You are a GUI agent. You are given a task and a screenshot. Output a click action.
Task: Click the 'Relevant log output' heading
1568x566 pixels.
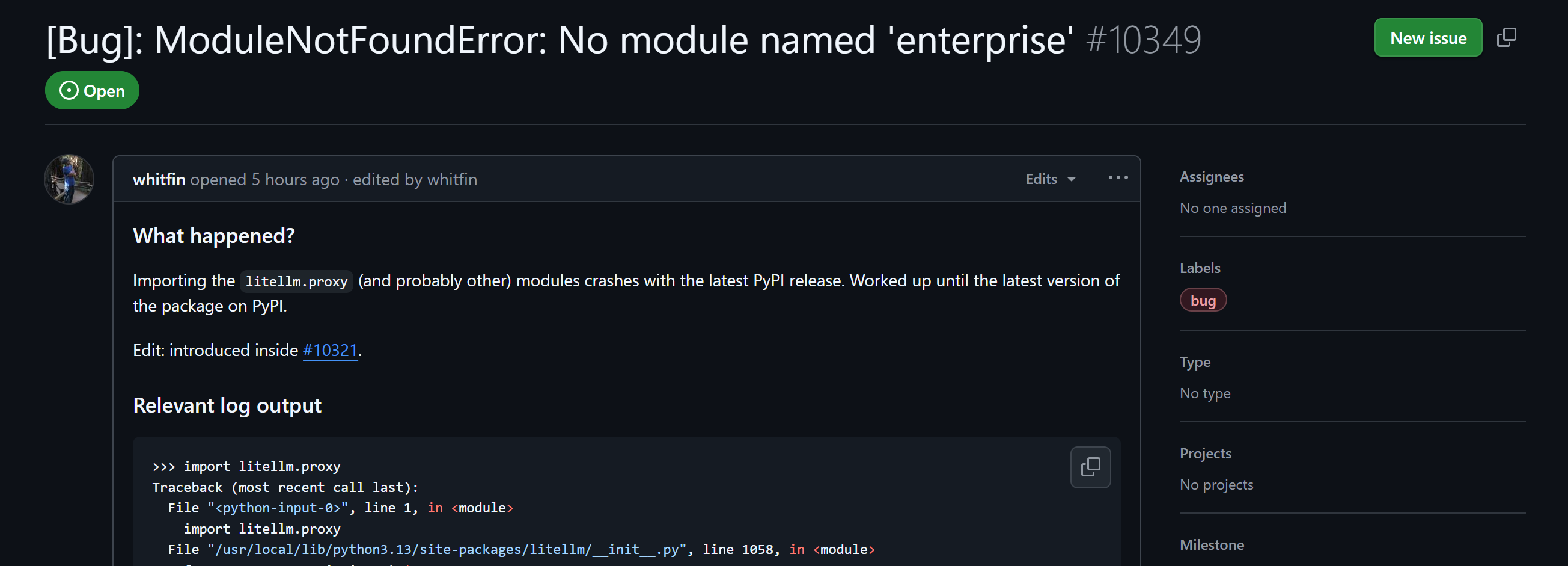[227, 405]
